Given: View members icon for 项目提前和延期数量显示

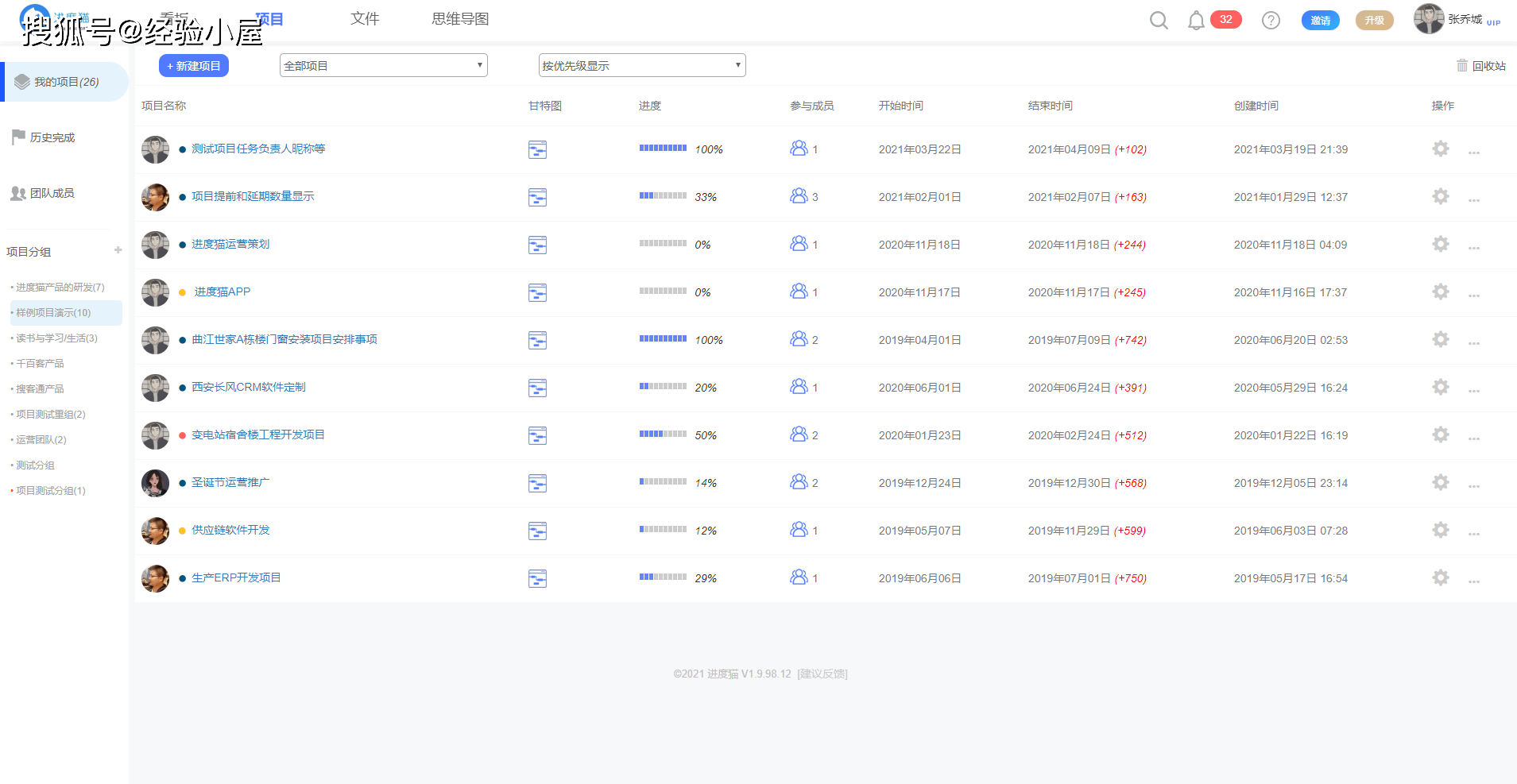Looking at the screenshot, I should point(799,196).
